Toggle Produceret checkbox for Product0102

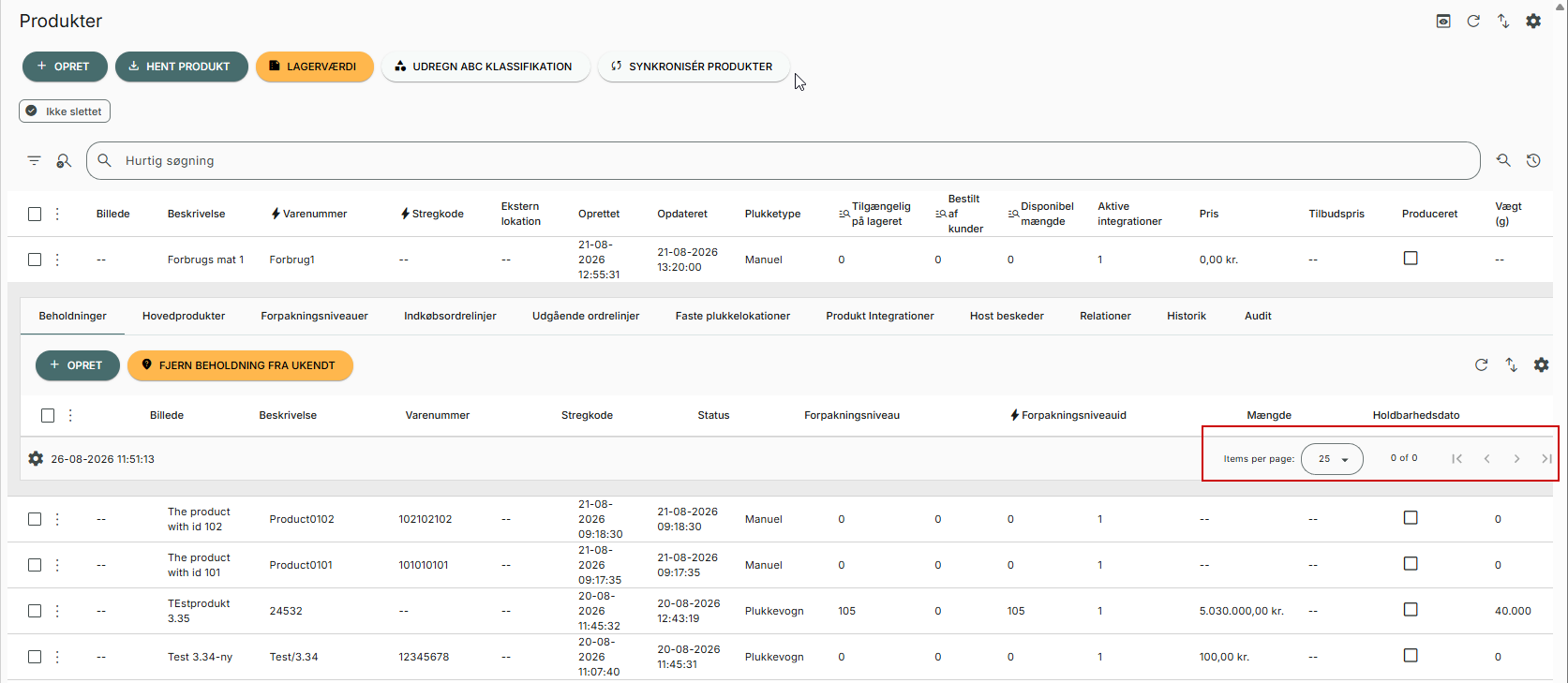click(x=1411, y=517)
